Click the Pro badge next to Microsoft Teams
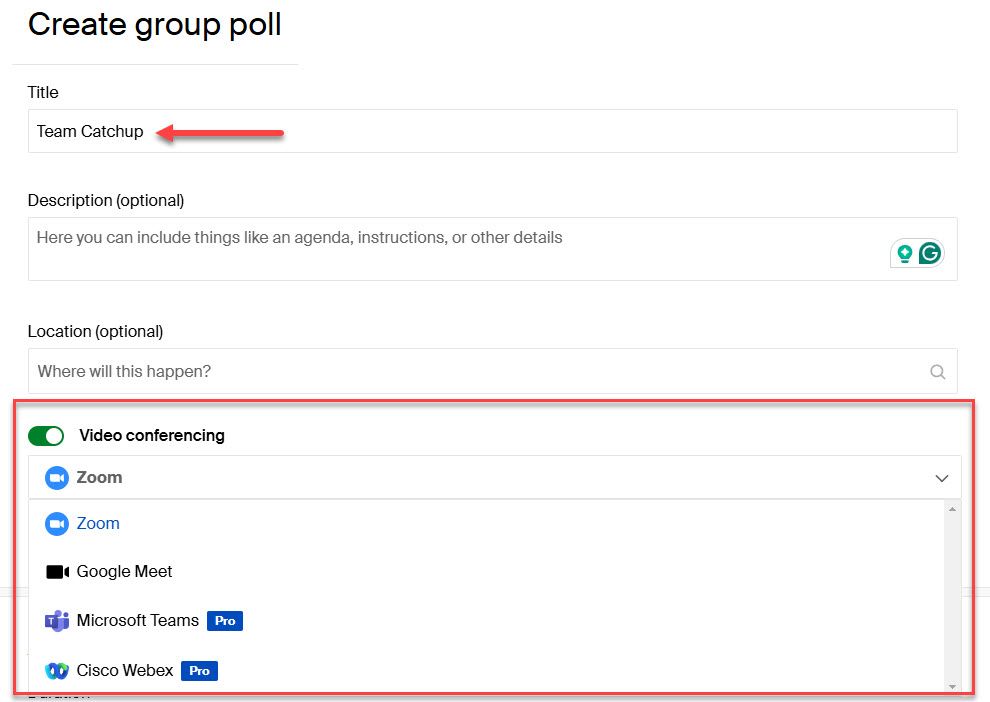 224,620
